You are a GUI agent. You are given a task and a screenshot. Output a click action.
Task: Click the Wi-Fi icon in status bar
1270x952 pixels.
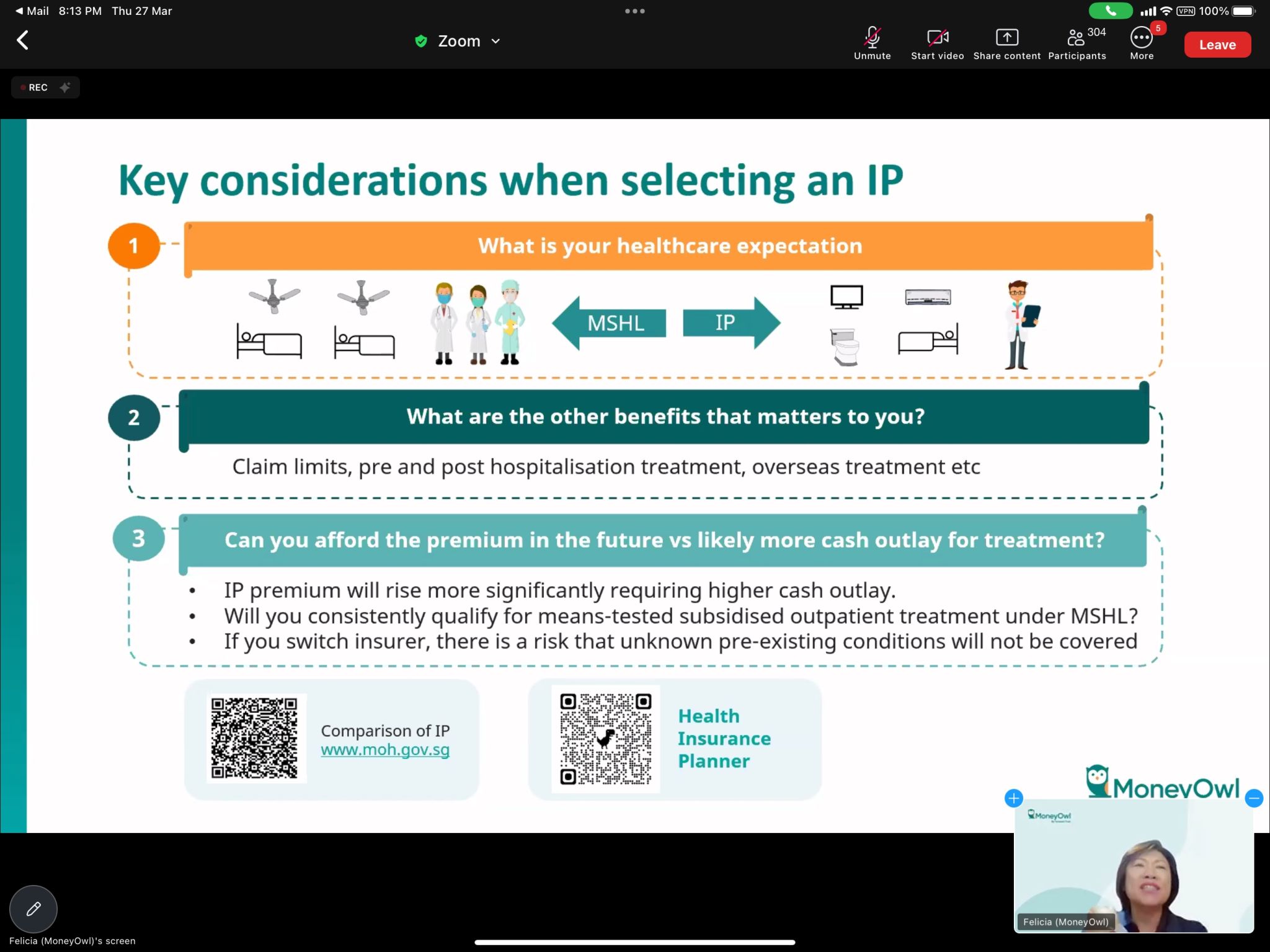click(x=1166, y=11)
